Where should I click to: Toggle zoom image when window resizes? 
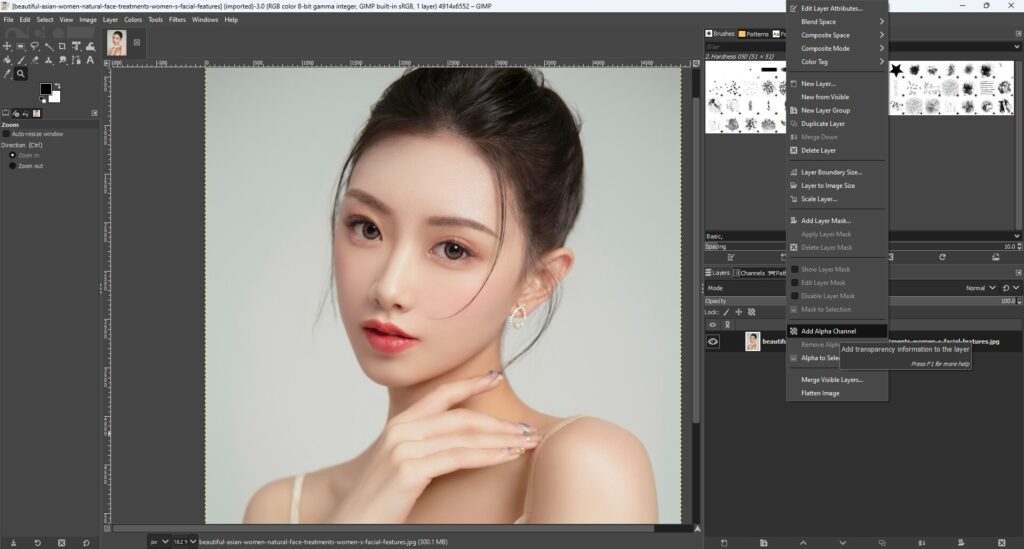click(x=696, y=63)
